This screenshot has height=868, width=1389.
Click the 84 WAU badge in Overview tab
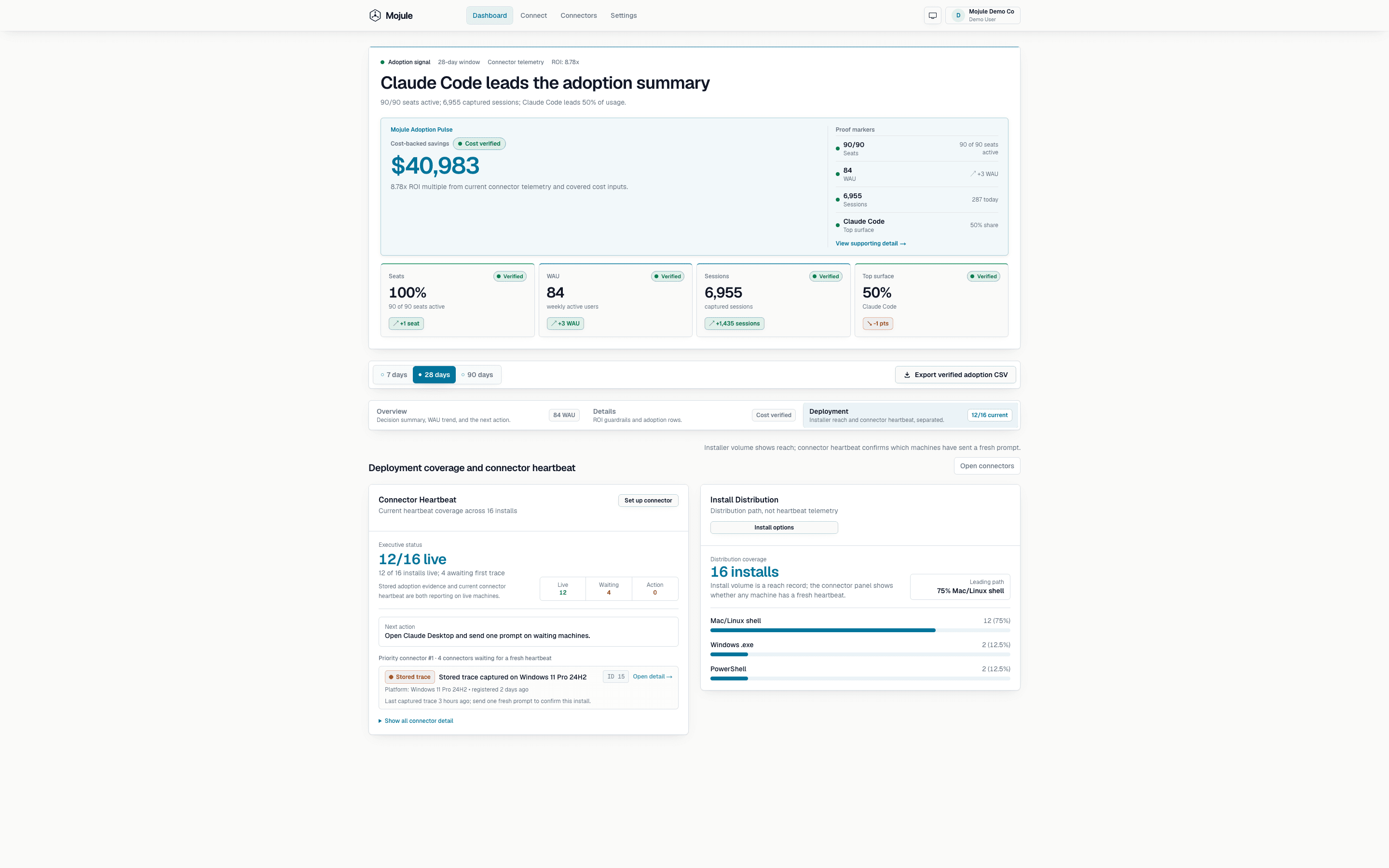[564, 415]
